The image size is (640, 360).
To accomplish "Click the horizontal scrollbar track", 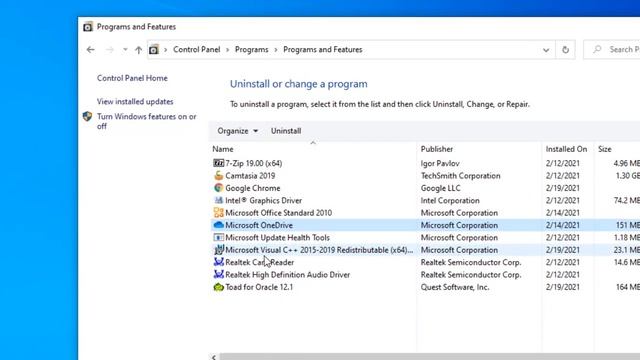I will click(430, 357).
